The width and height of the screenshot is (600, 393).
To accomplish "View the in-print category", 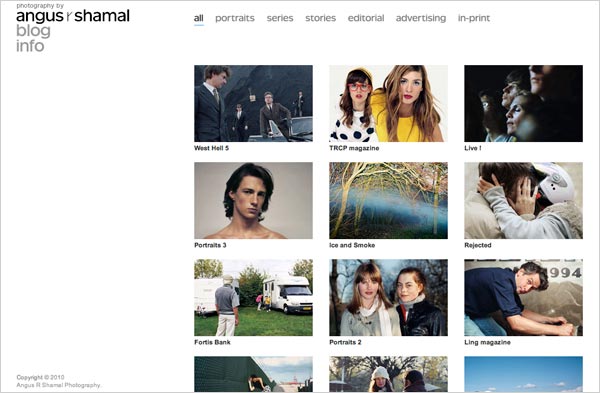I will coord(474,18).
